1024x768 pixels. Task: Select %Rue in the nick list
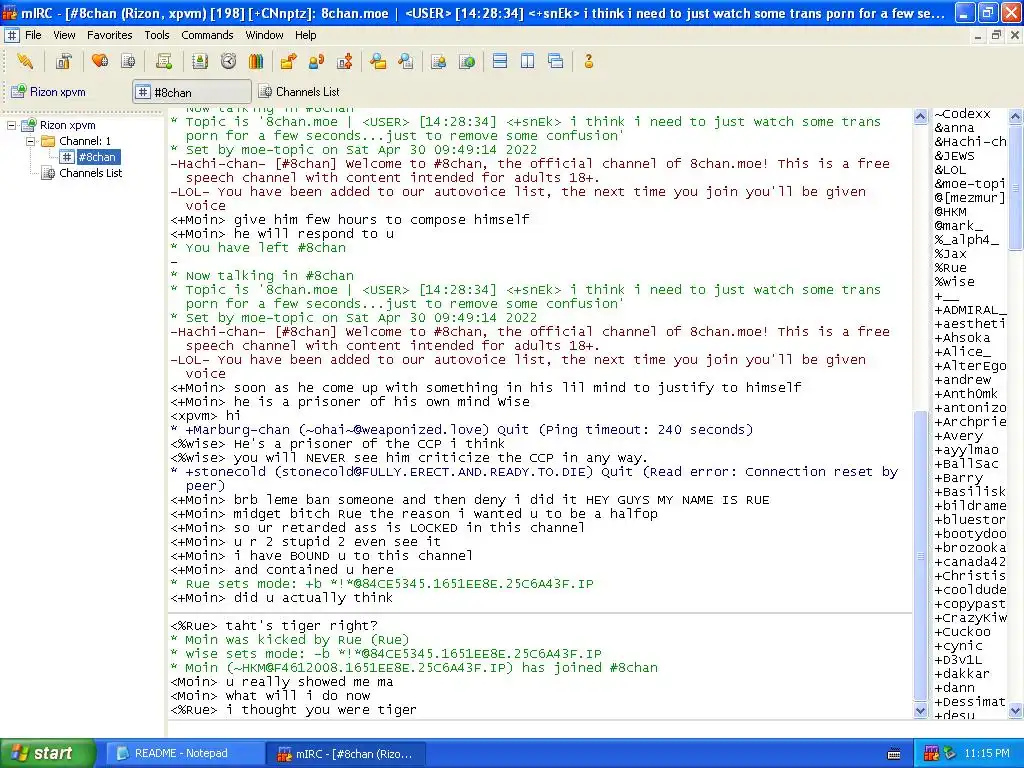point(950,268)
